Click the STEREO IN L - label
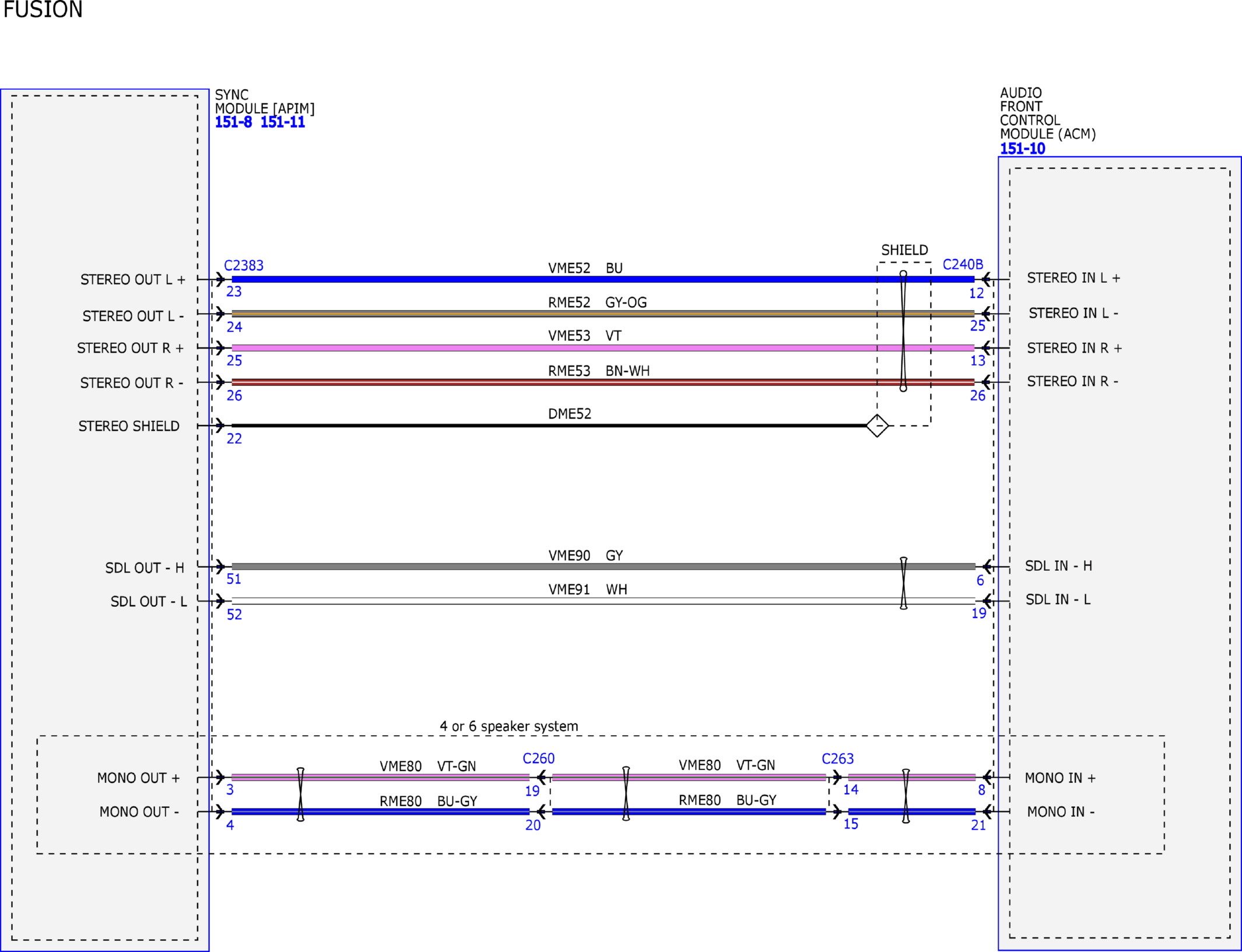The image size is (1242, 952). [x=1073, y=313]
